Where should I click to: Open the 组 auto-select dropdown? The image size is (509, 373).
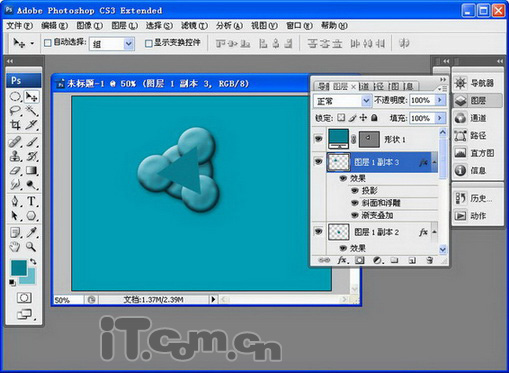tap(129, 43)
